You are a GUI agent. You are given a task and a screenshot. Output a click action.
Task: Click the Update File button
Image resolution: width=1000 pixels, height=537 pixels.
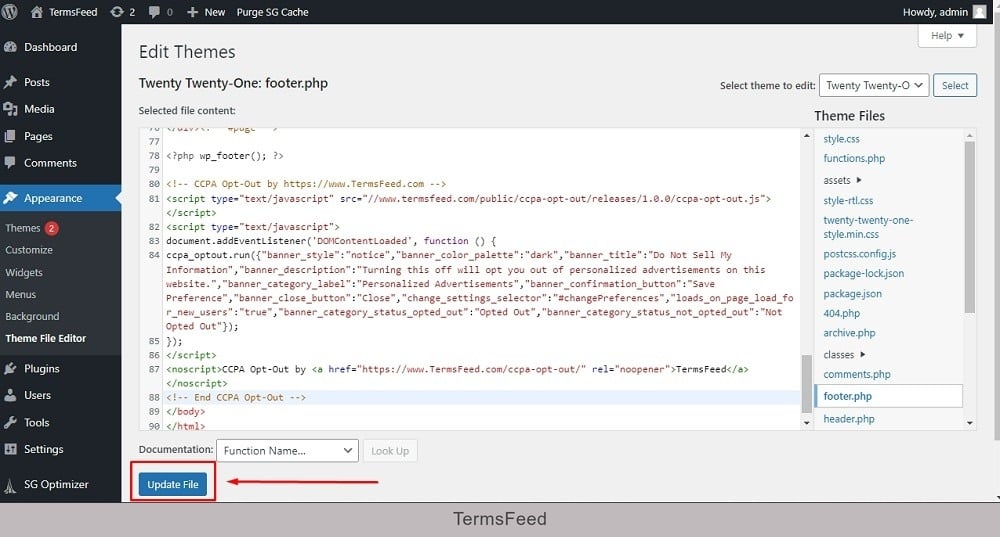[173, 485]
